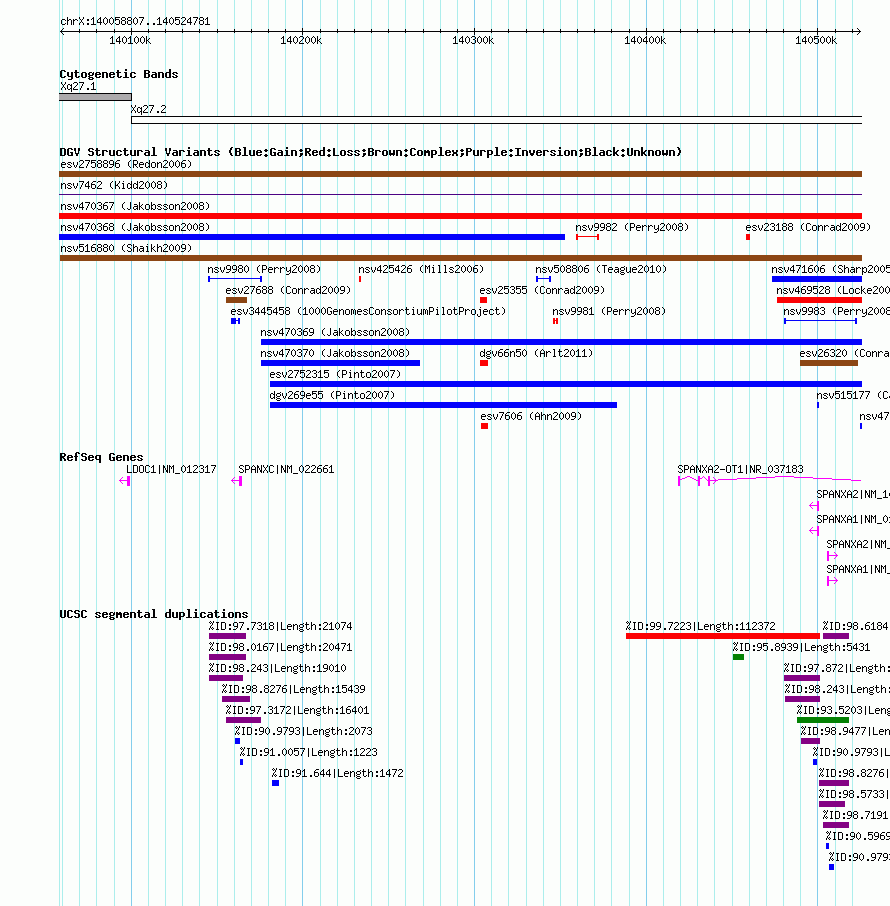Open the LDOC1|NM_012317 gene label
Image resolution: width=890 pixels, height=906 pixels.
pos(171,469)
